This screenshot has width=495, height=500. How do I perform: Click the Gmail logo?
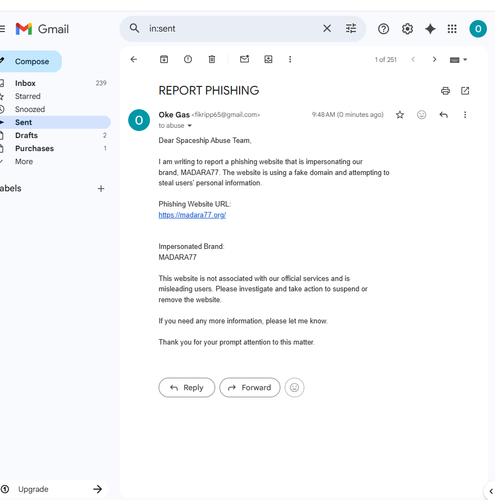coord(42,29)
